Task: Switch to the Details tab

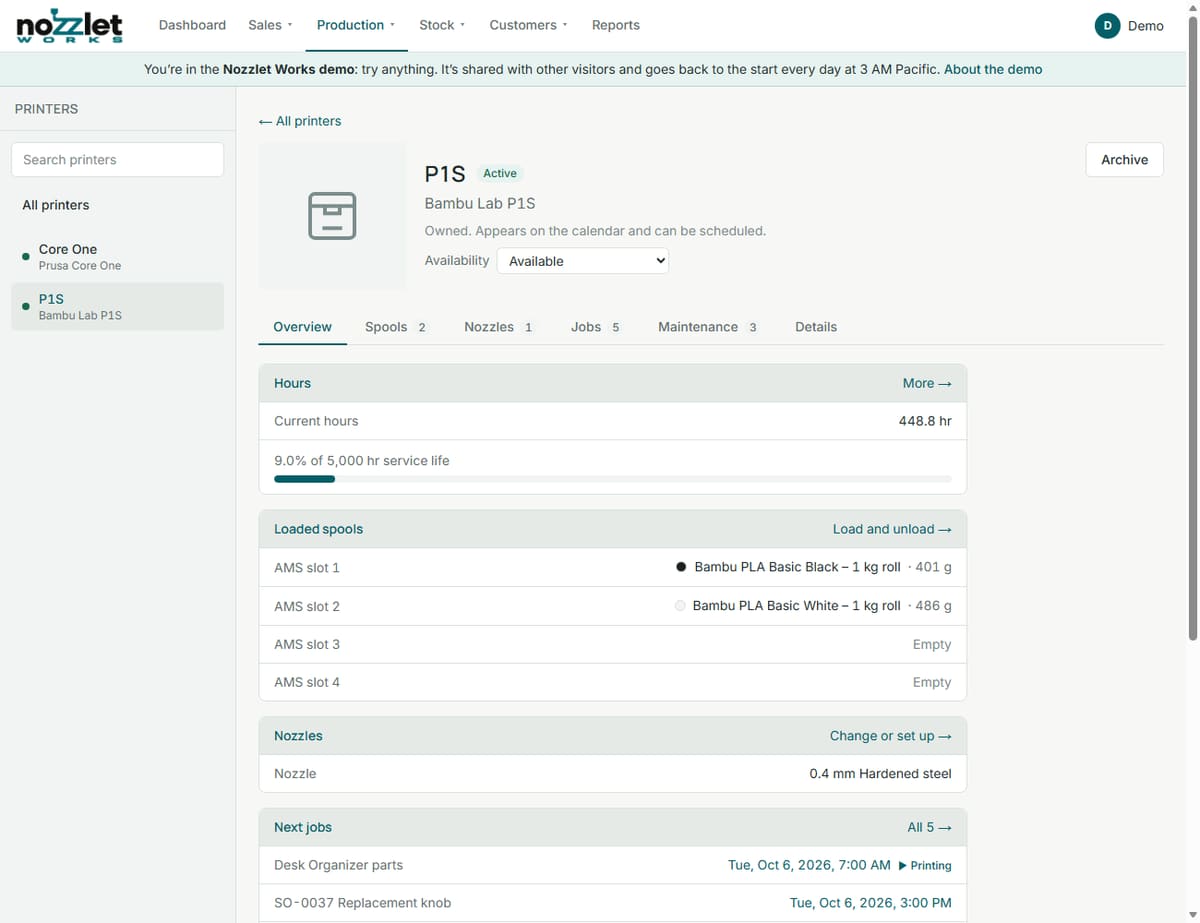Action: pos(816,327)
